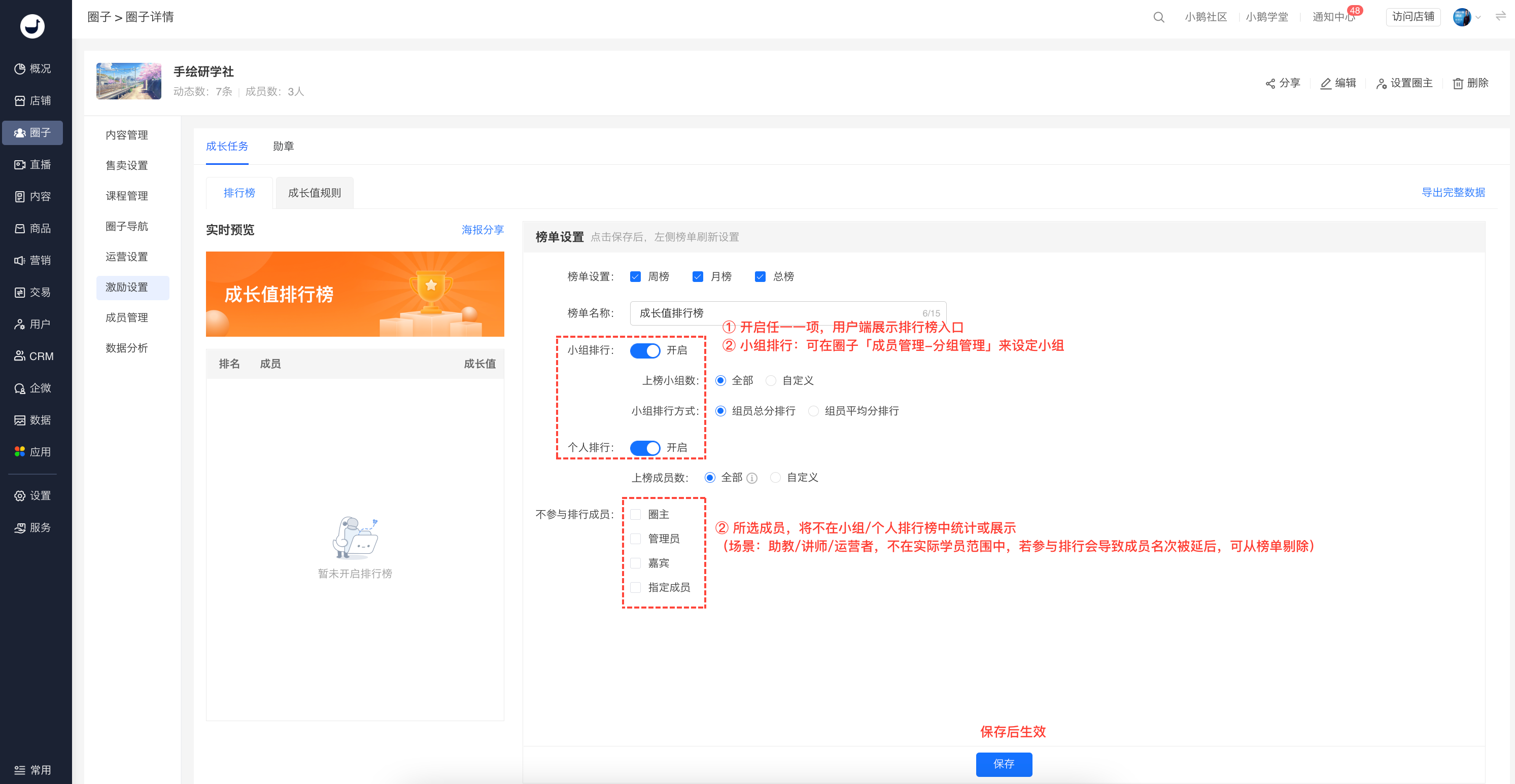Check 管理员 exclusion checkbox

coord(635,539)
